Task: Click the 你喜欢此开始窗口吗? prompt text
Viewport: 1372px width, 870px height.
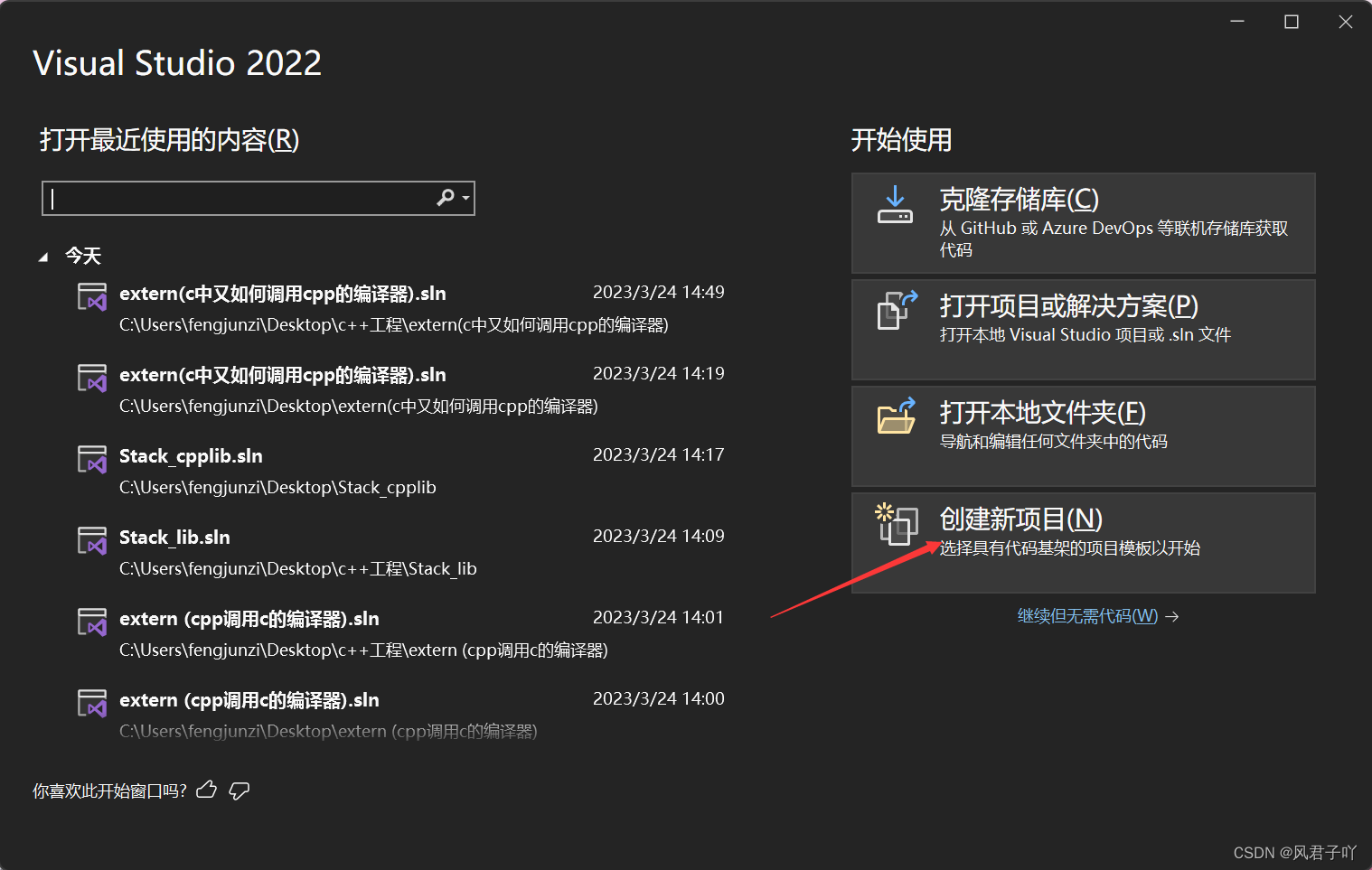Action: [x=109, y=791]
